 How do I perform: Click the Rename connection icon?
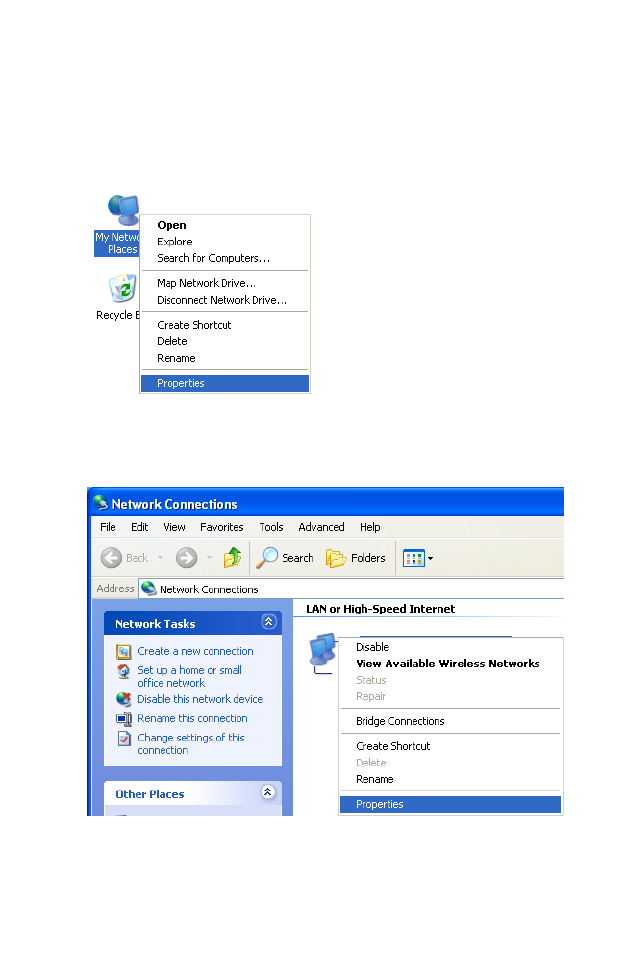tap(123, 719)
